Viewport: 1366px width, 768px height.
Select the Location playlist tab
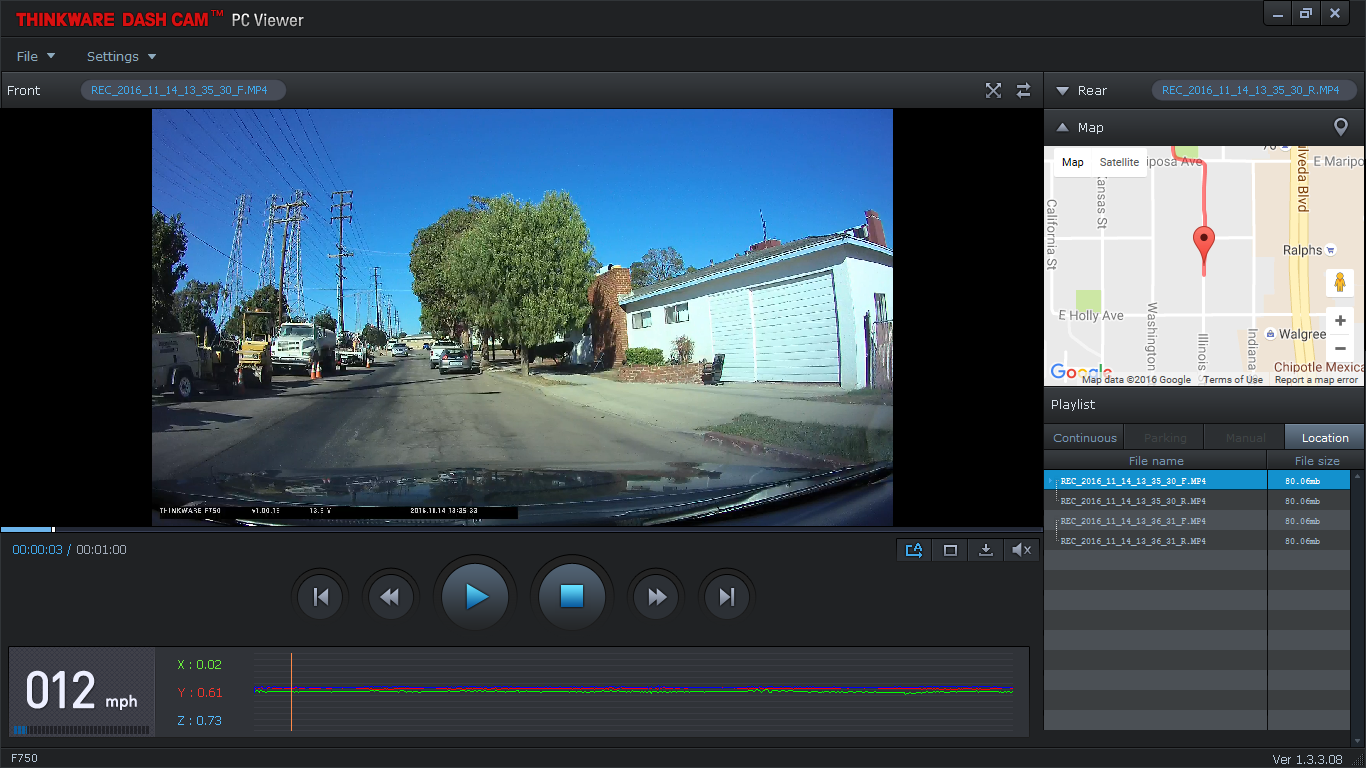tap(1325, 437)
